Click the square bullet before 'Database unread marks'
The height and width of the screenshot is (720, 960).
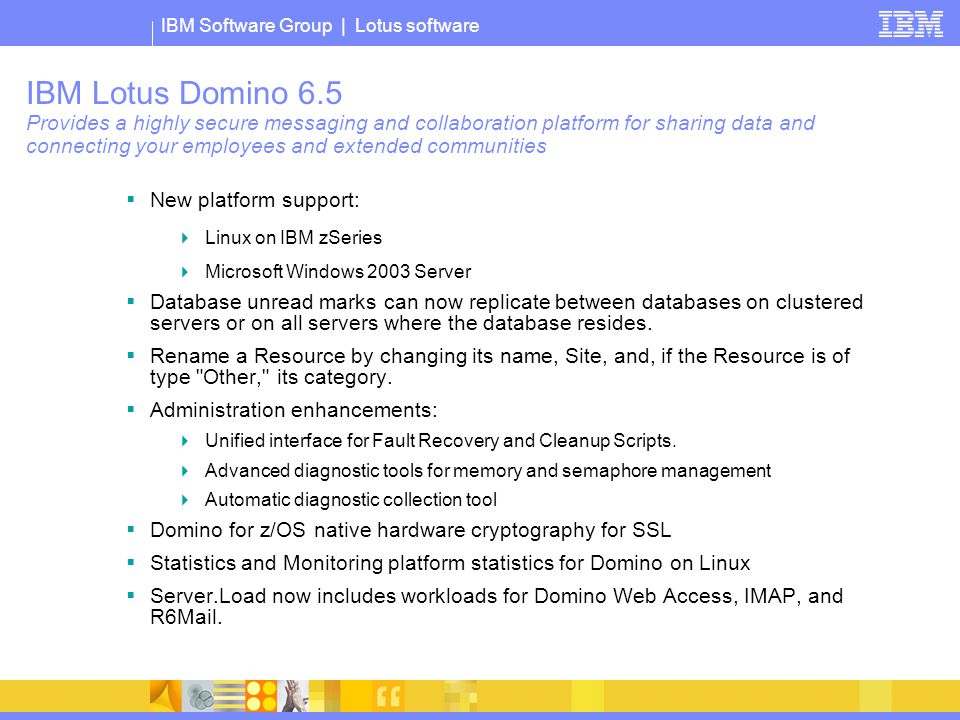coord(130,301)
